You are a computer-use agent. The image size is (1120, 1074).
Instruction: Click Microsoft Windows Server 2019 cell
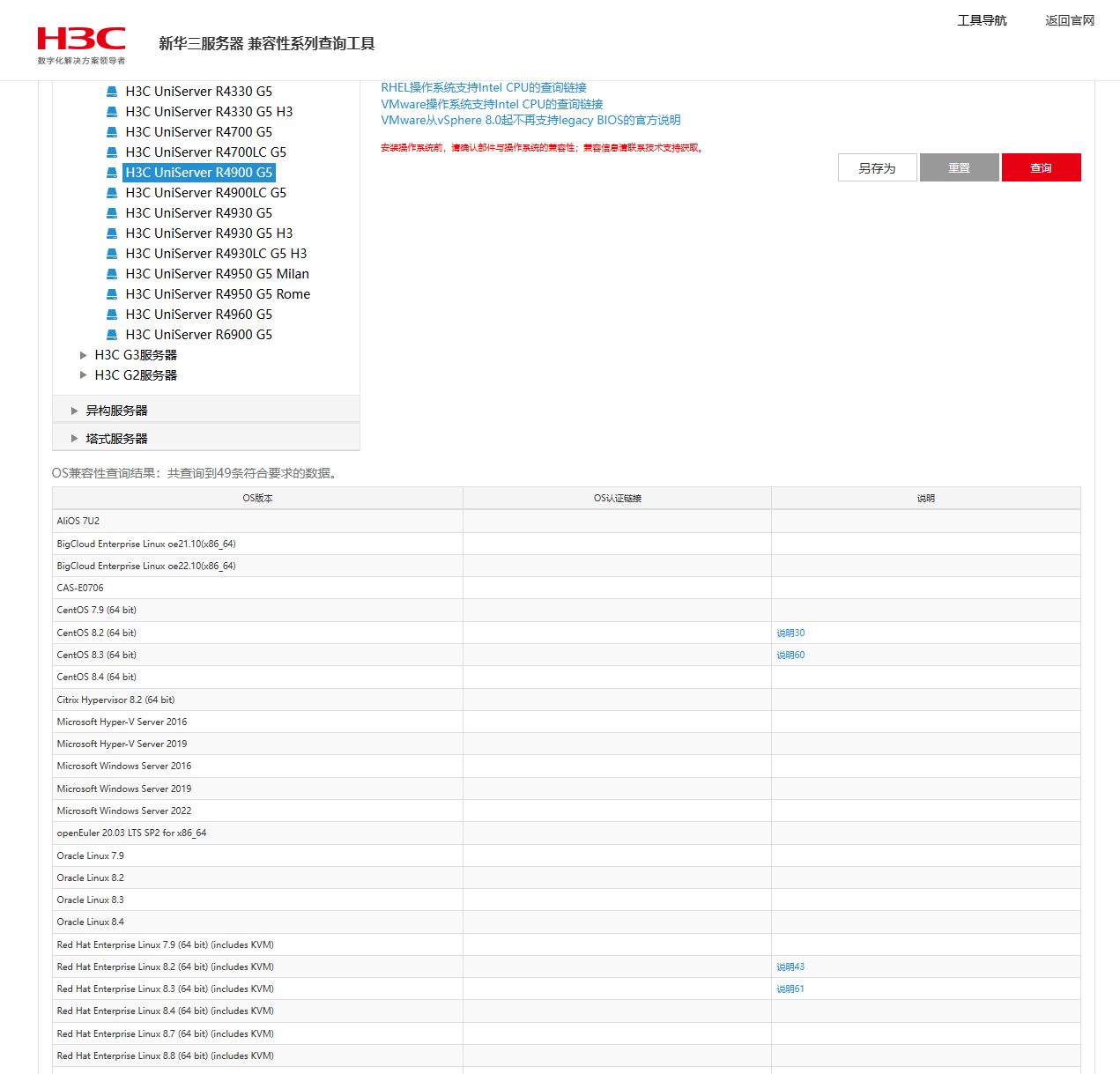(x=257, y=789)
